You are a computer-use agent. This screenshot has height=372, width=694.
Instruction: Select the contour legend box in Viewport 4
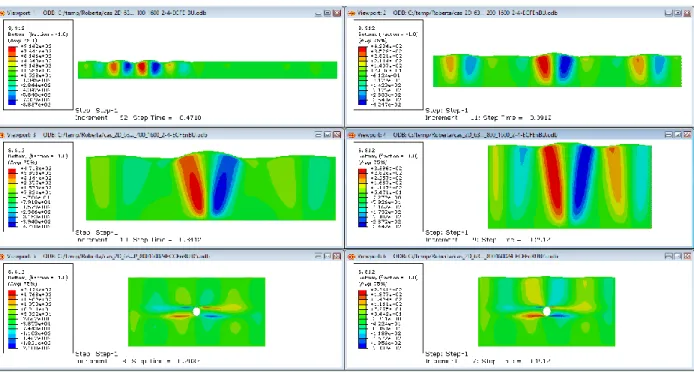[x=388, y=186]
